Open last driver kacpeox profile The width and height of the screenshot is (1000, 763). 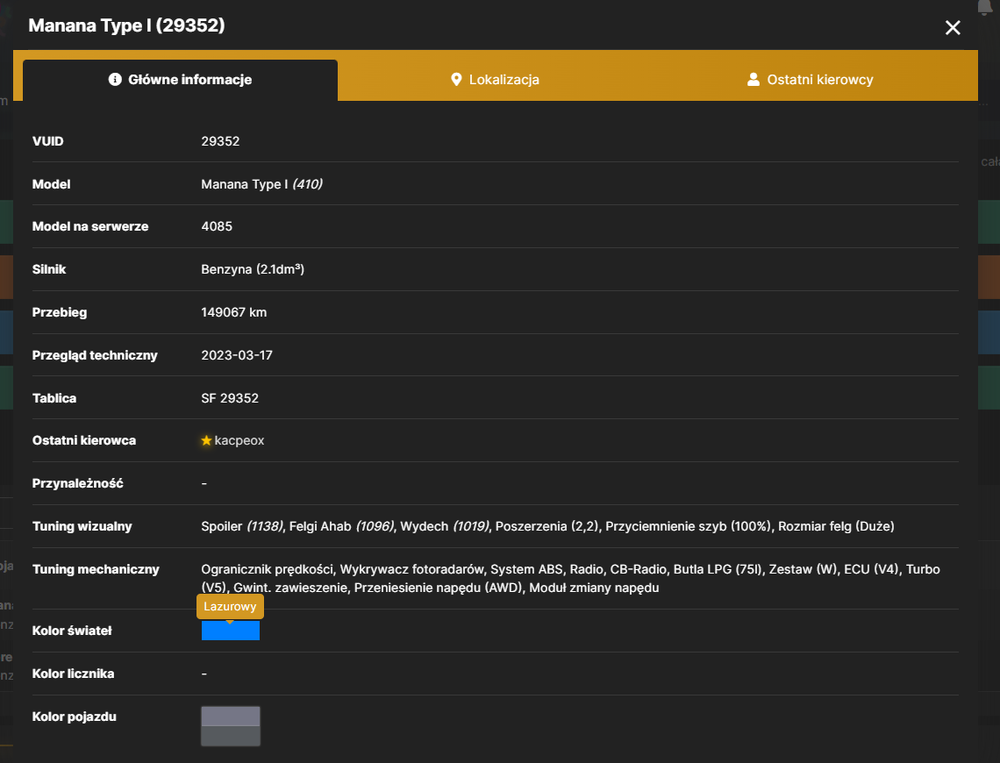pyautogui.click(x=239, y=440)
